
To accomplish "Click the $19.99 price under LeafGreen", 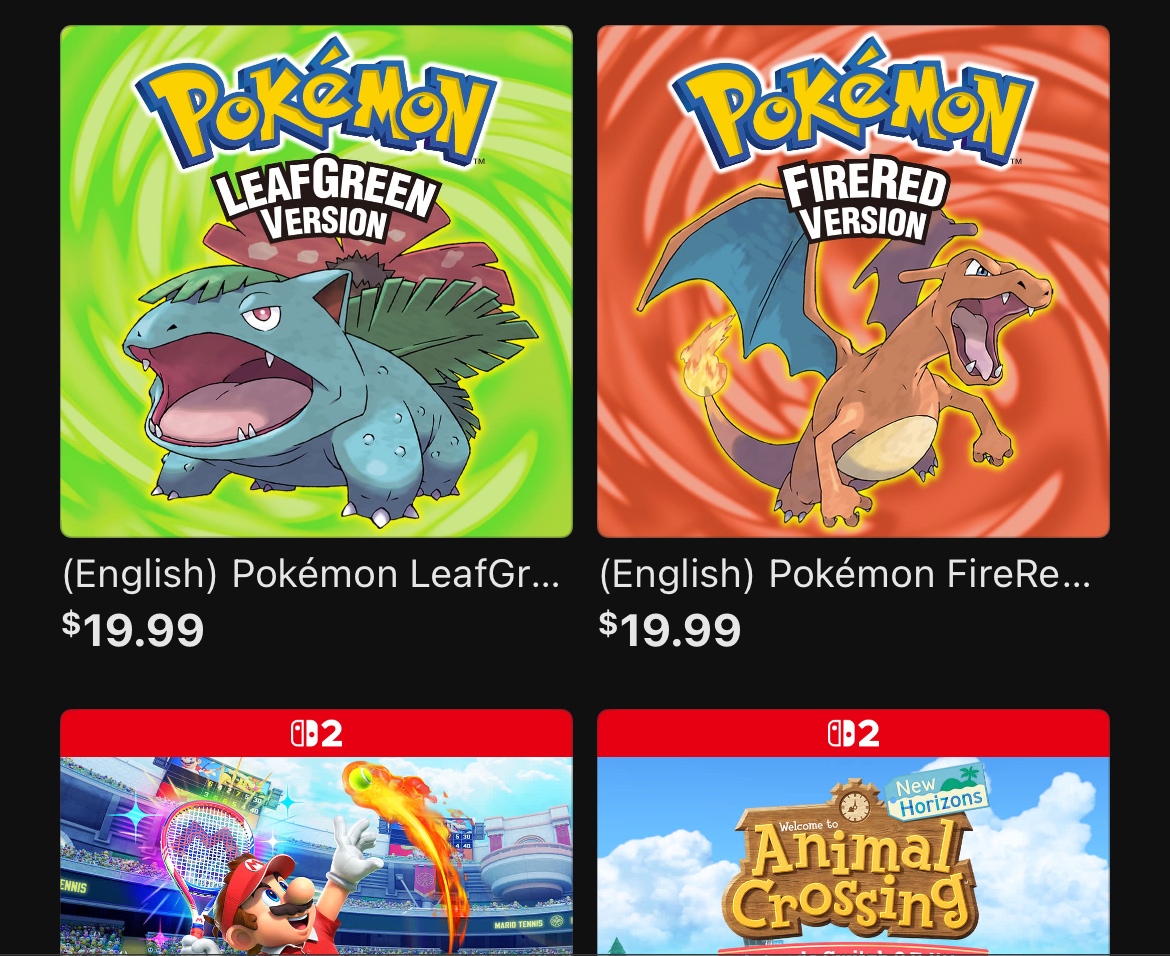I will (x=133, y=629).
